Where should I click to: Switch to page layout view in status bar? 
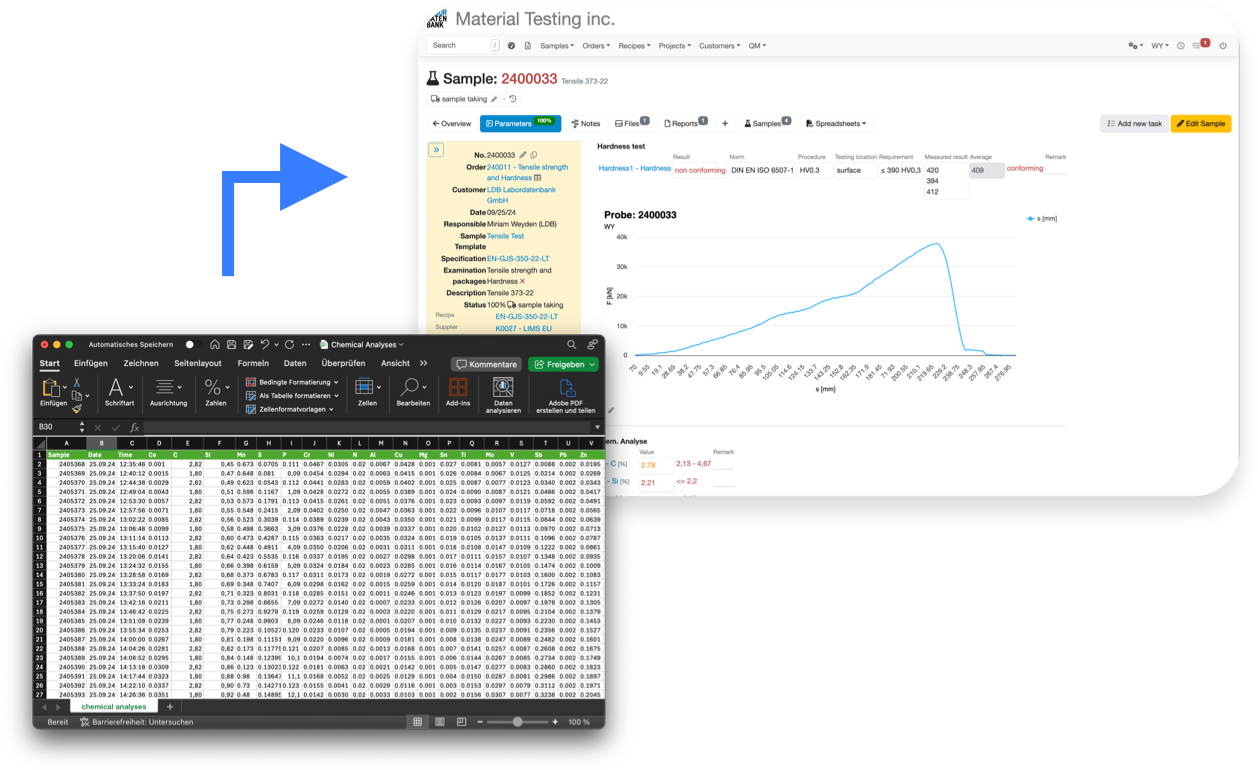click(x=439, y=721)
